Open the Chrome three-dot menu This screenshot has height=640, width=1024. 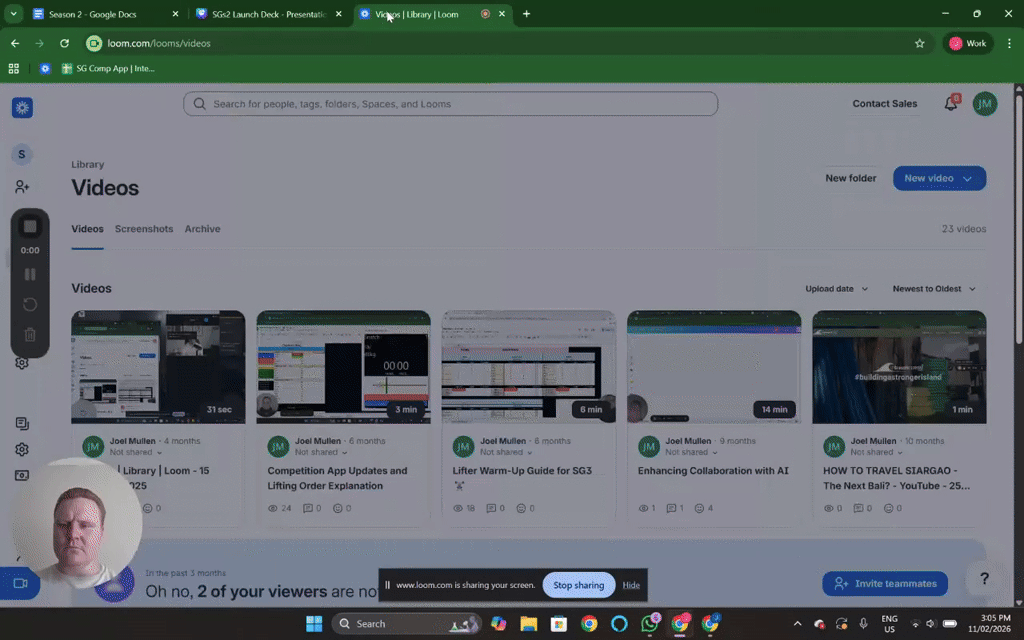click(x=1010, y=43)
